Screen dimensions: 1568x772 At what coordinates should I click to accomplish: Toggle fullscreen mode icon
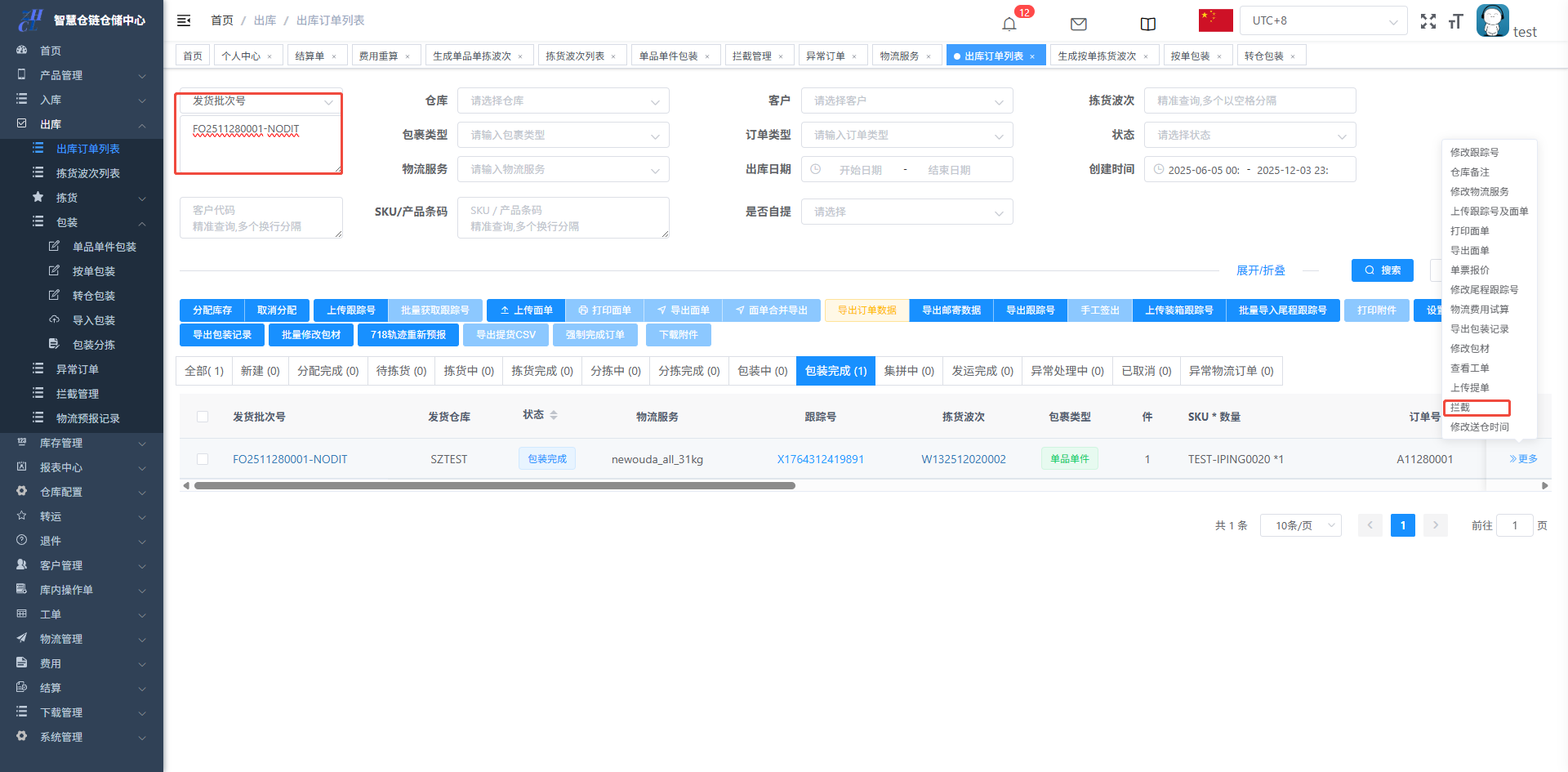(1428, 22)
